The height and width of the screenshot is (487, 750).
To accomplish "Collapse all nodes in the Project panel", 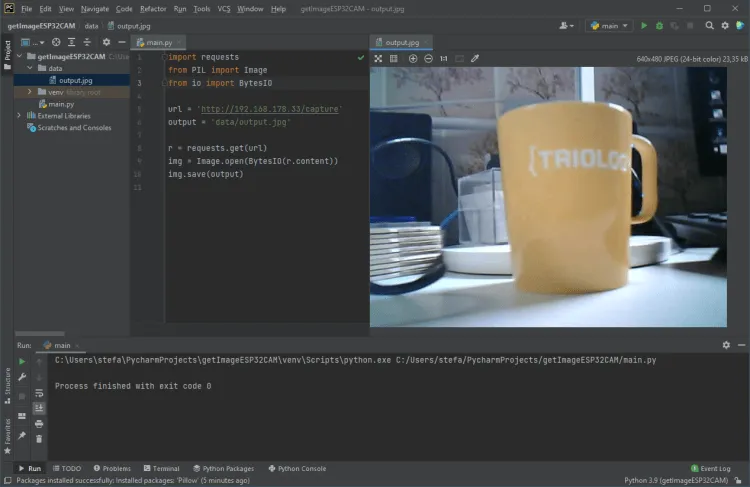I will click(87, 42).
